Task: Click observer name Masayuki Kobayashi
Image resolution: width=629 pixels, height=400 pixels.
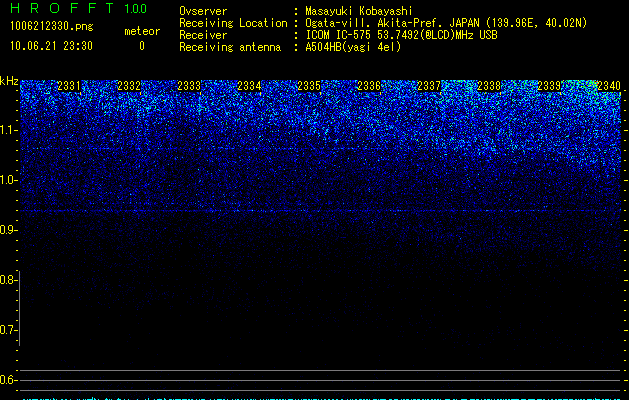Action: coord(359,11)
